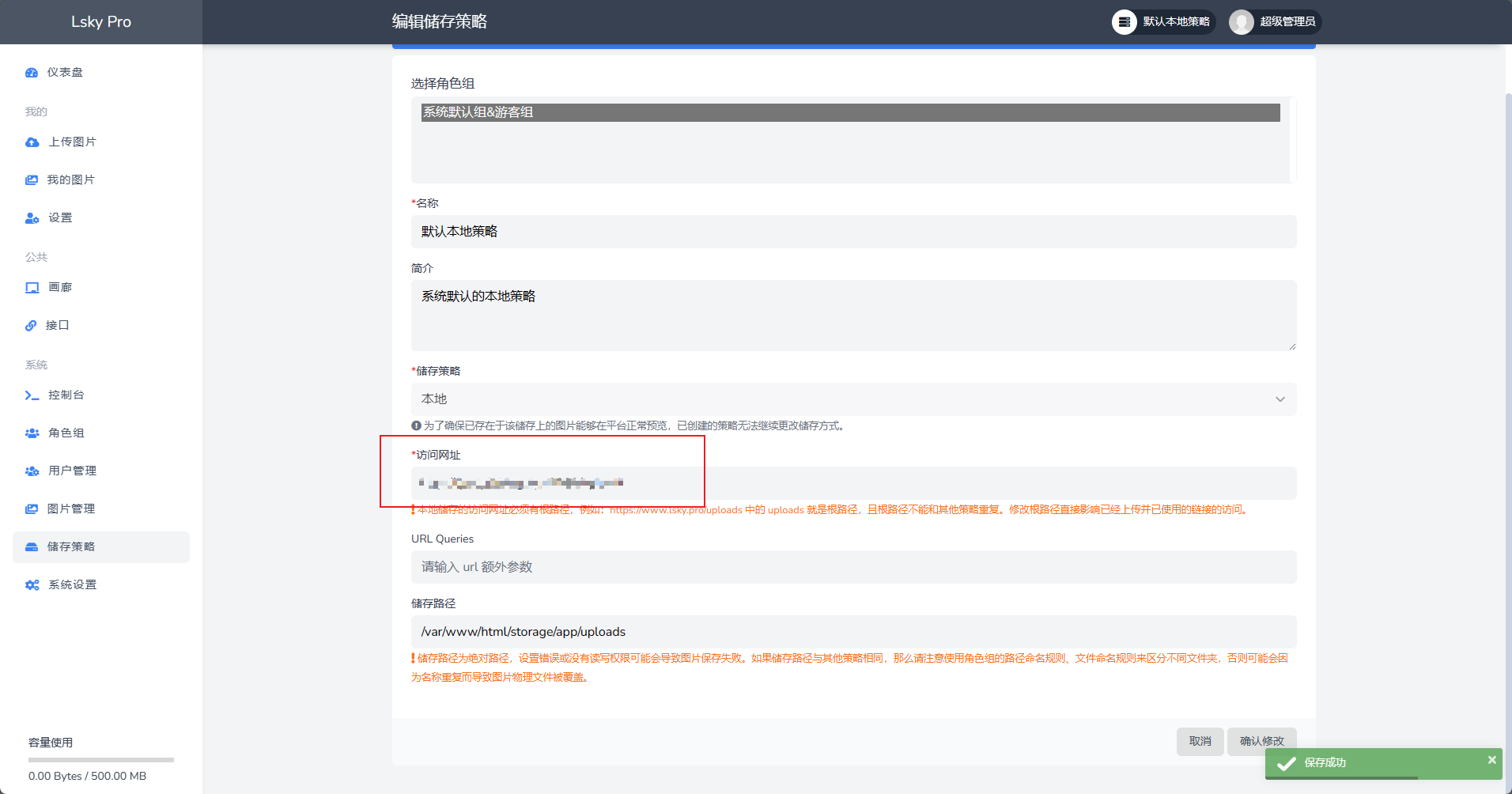Screen dimensions: 1512x794
Task: Open the 控制台 sidebar link
Action: click(x=101, y=395)
